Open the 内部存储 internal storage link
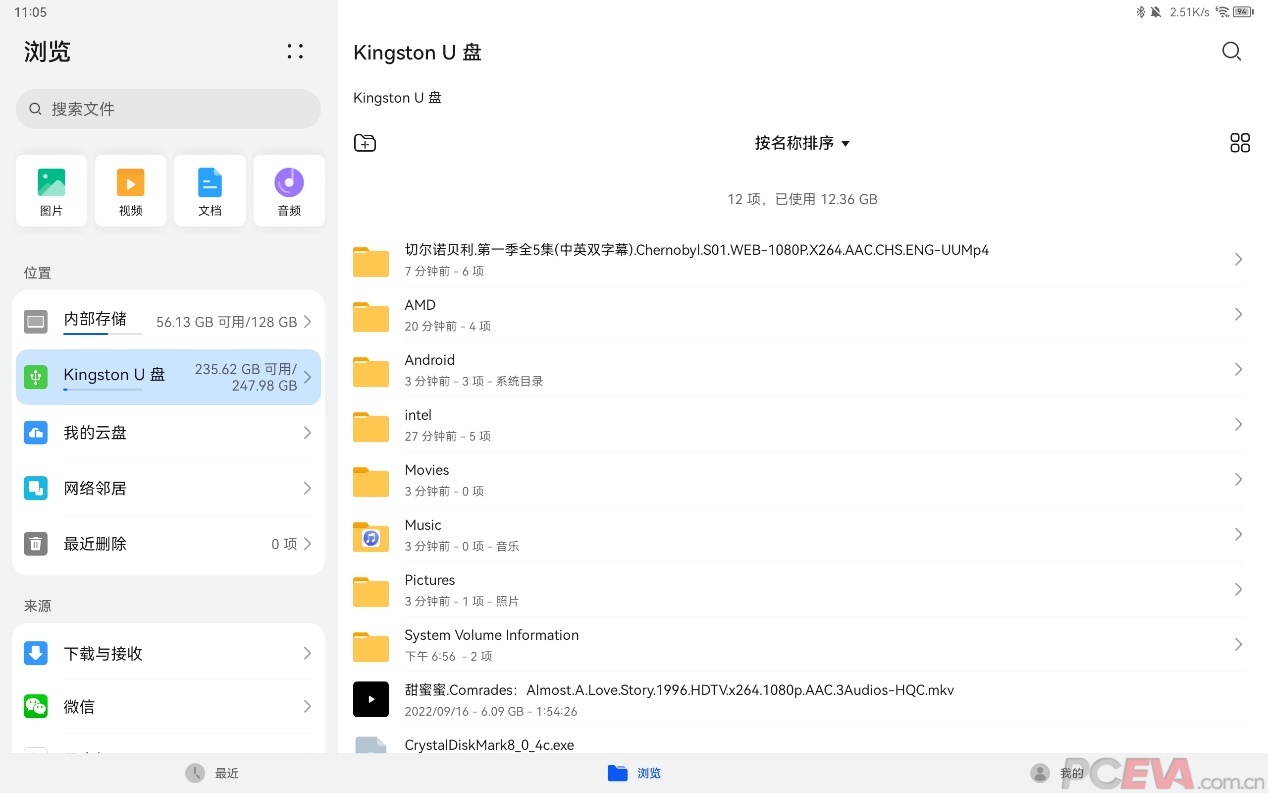Image resolution: width=1268 pixels, height=793 pixels. 97,320
